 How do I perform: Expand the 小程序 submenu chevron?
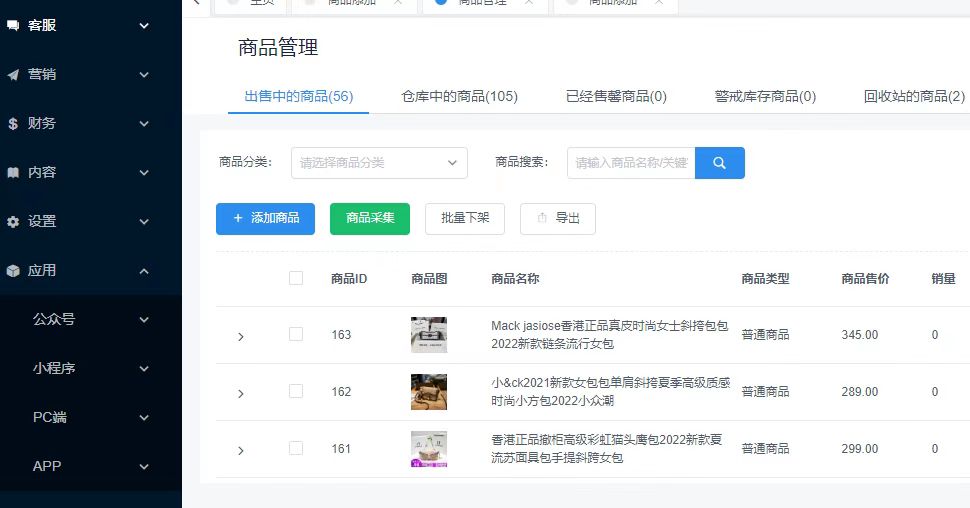144,369
